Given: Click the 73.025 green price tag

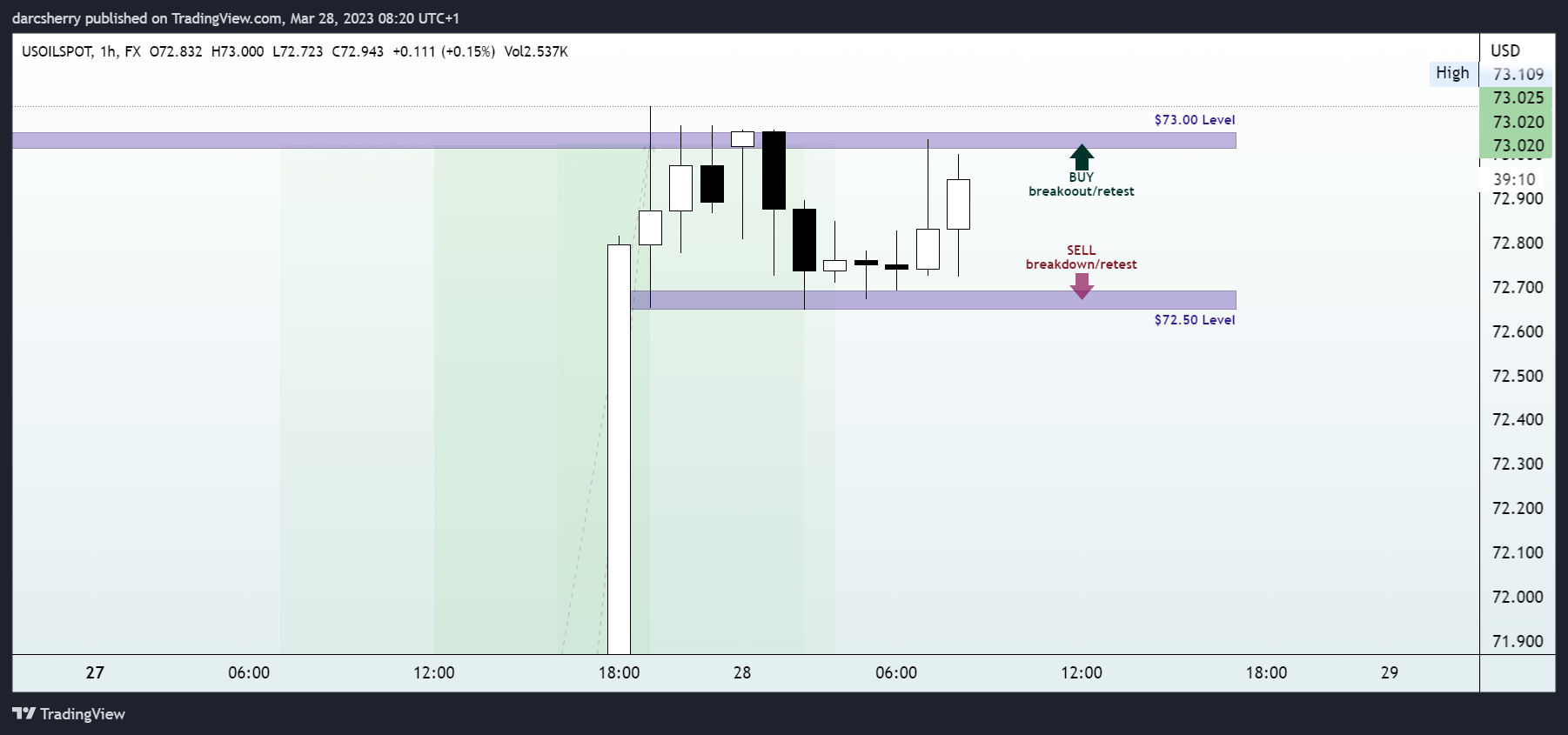Looking at the screenshot, I should (x=1518, y=97).
